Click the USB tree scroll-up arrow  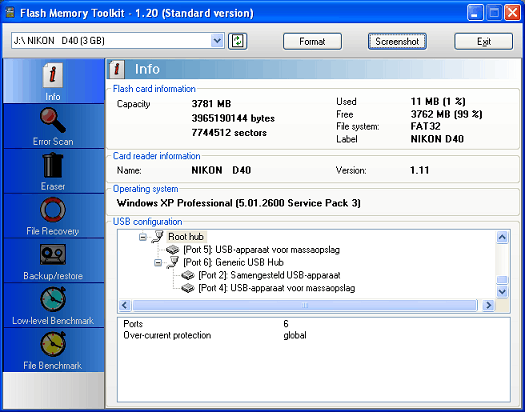(x=502, y=237)
